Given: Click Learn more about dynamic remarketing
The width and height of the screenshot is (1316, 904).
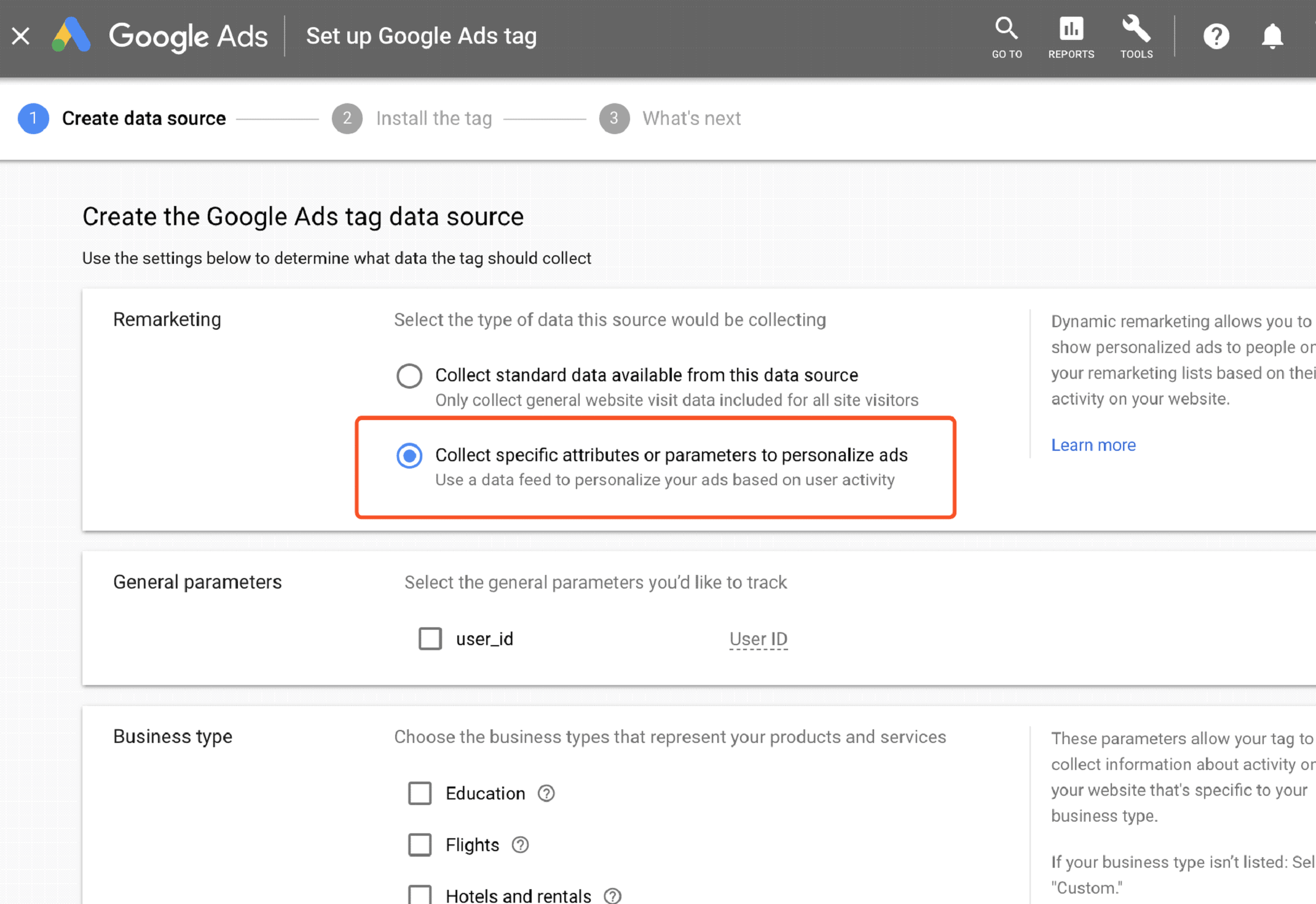Looking at the screenshot, I should point(1093,445).
